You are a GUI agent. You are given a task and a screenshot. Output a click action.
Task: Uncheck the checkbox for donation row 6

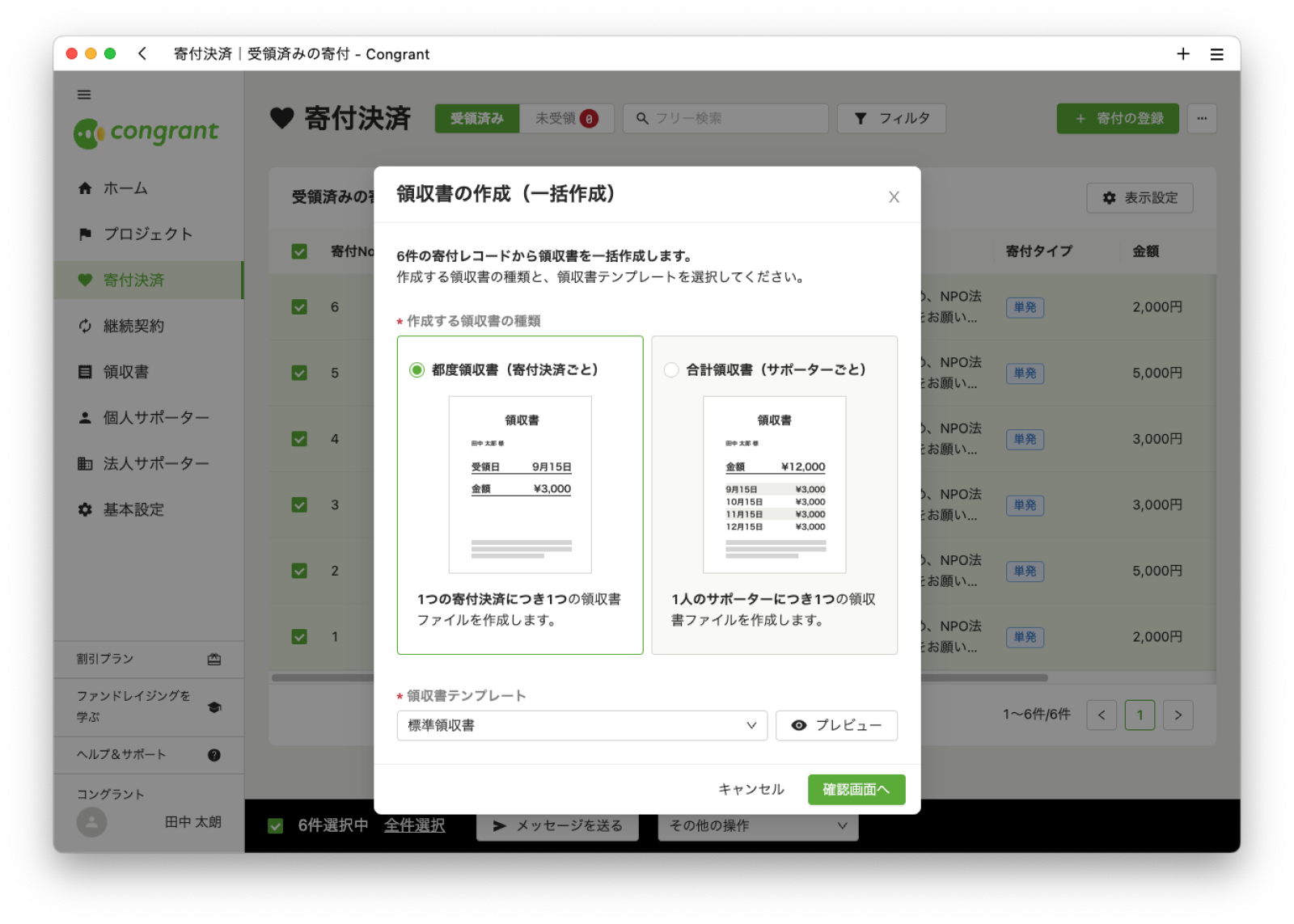point(299,307)
